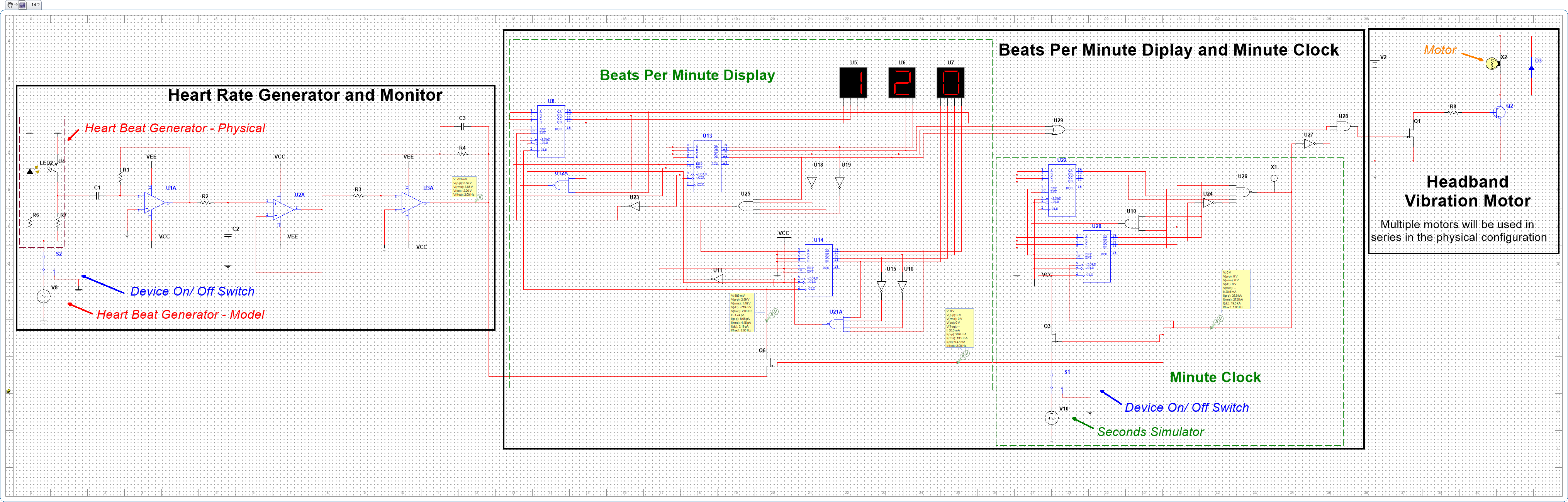Select diode D3 in the Headband Vibration Motor box
This screenshot has width=1568, height=502.
click(1532, 68)
